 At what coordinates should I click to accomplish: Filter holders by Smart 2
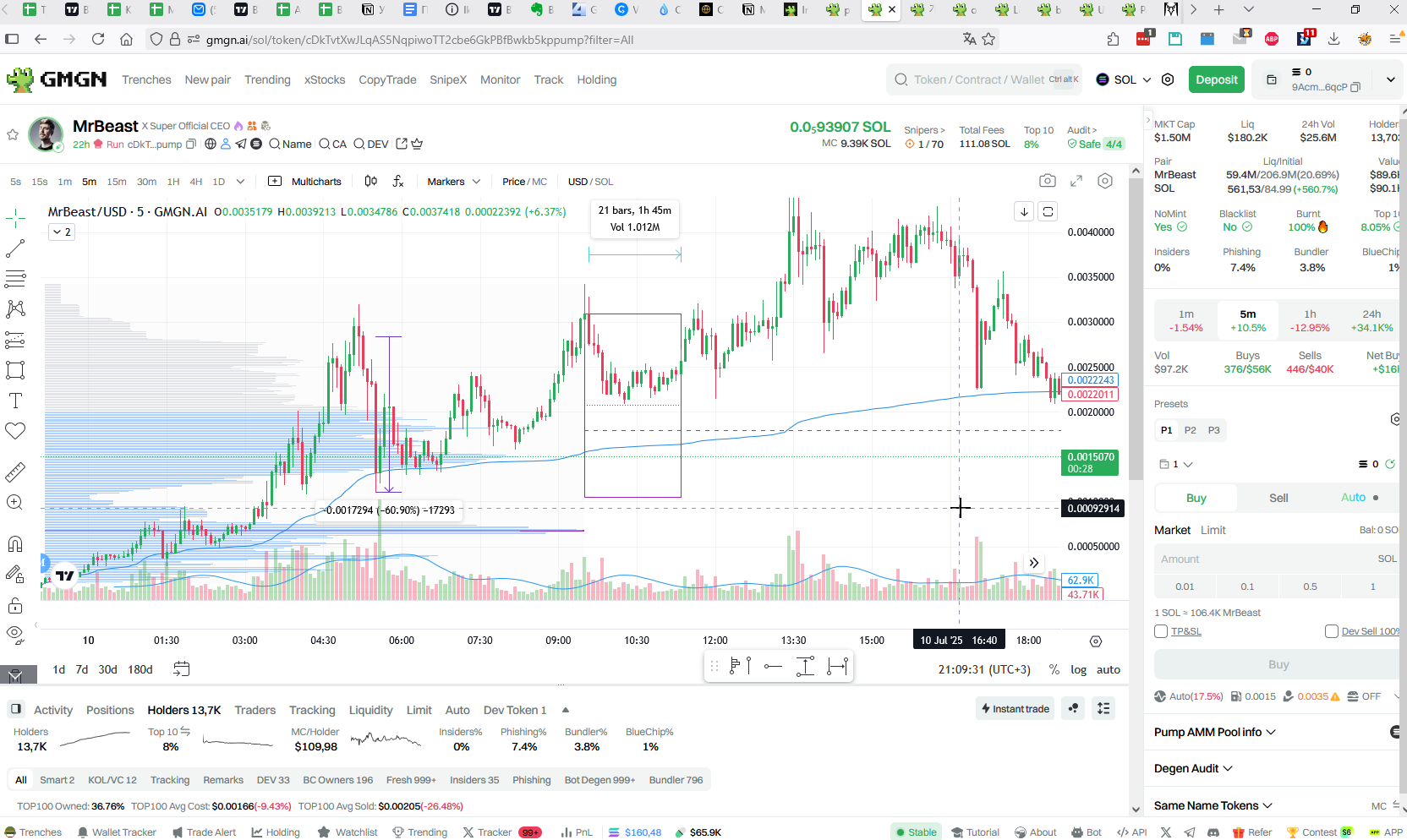(57, 780)
